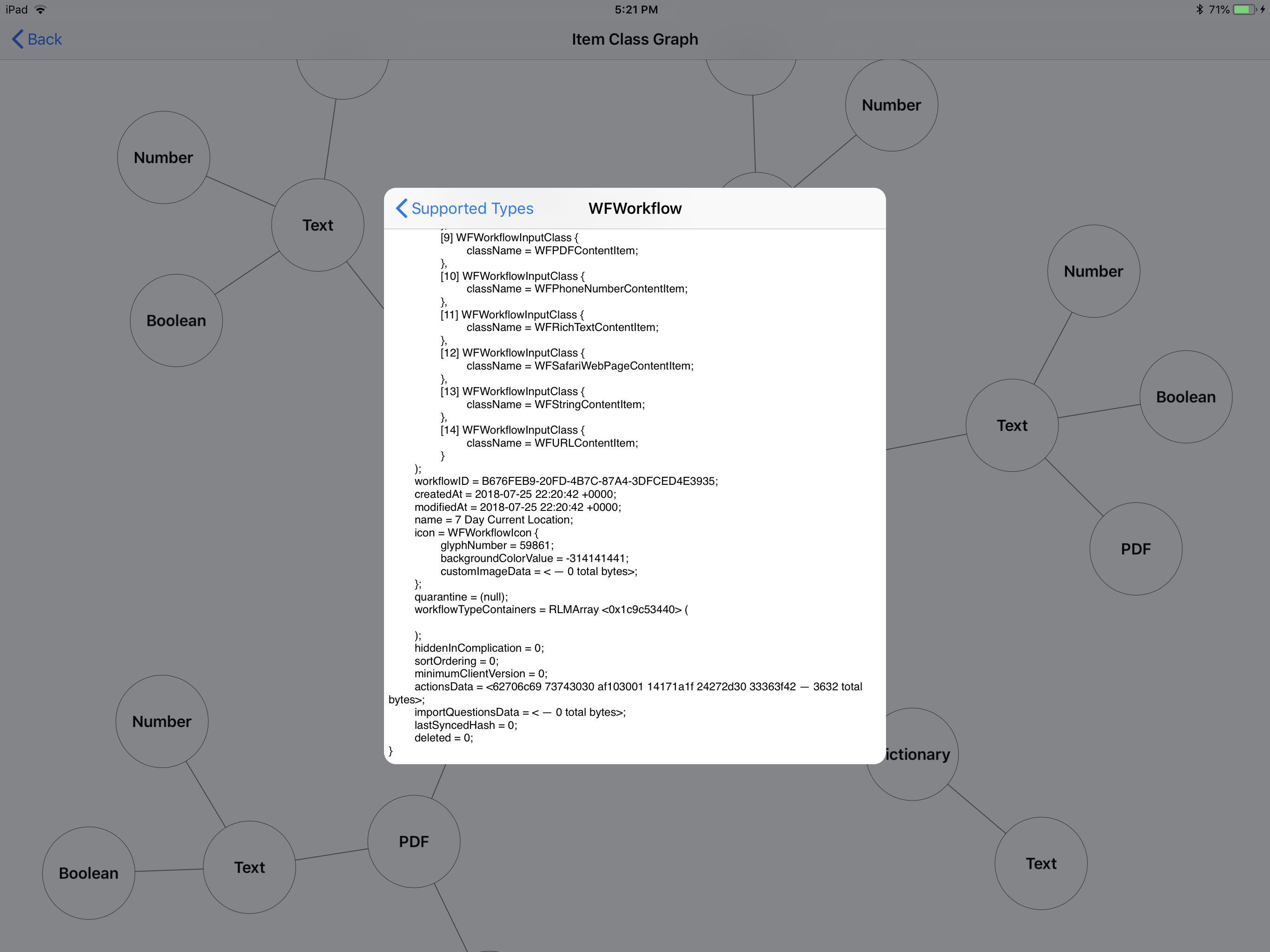Return to the Supported Types list

point(465,208)
